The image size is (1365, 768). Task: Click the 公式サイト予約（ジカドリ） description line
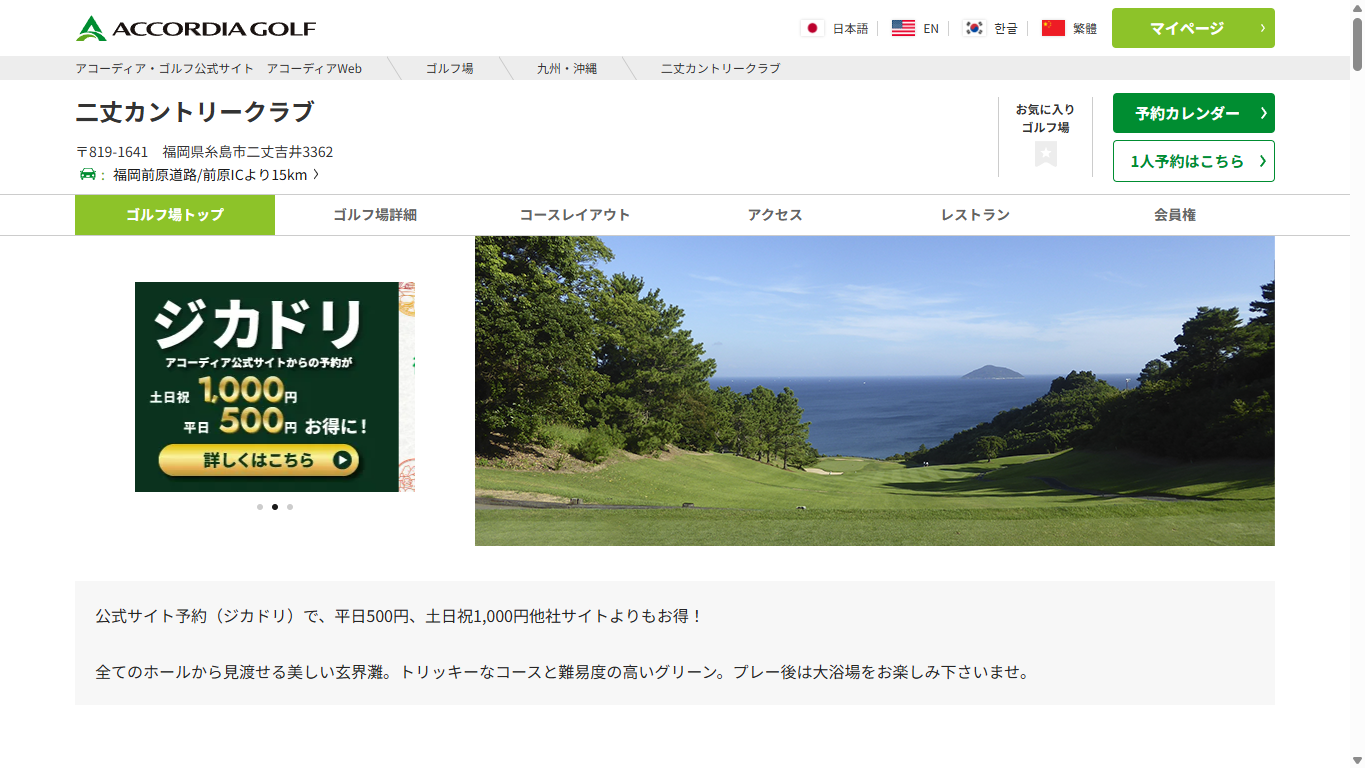coord(400,616)
